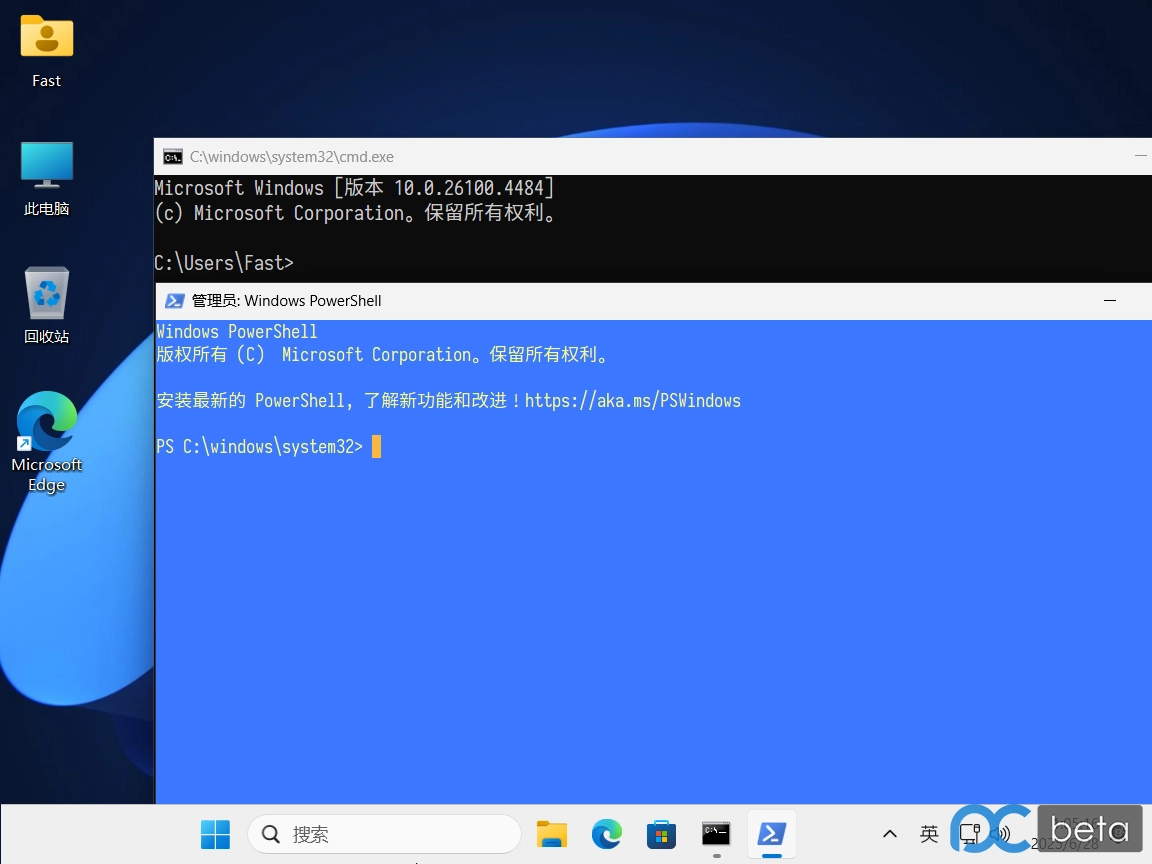1152x864 pixels.
Task: Open PowerShell window menu via title bar icon
Action: [x=175, y=300]
